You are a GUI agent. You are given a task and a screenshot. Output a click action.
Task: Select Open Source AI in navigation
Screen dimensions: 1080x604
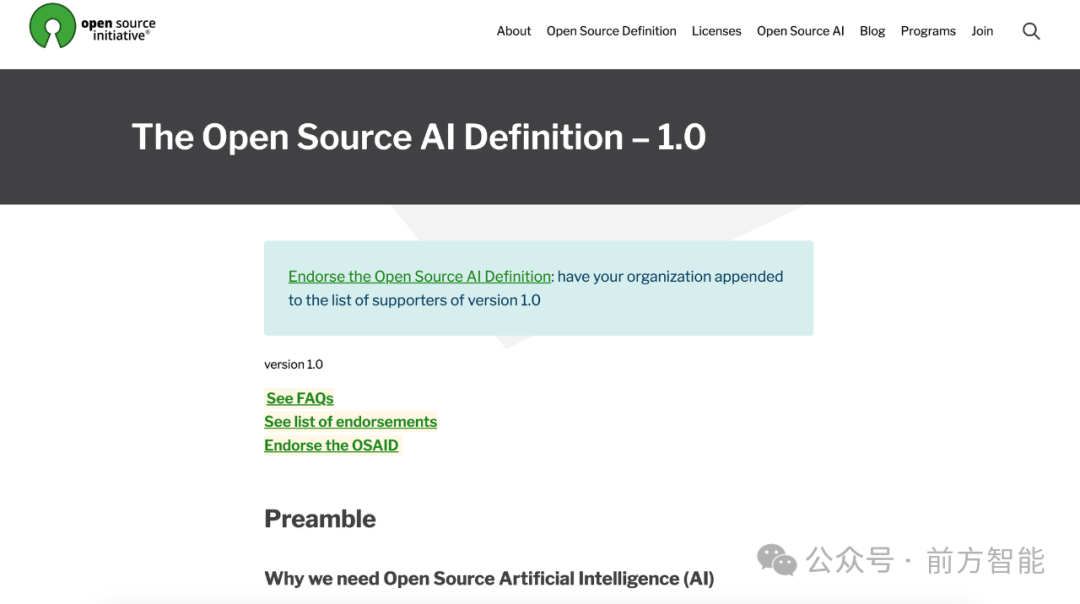[x=800, y=31]
